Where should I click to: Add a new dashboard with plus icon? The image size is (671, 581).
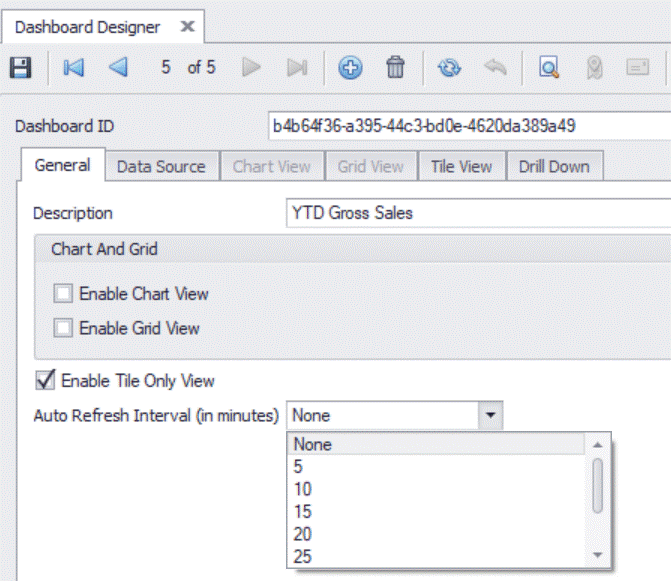[350, 68]
